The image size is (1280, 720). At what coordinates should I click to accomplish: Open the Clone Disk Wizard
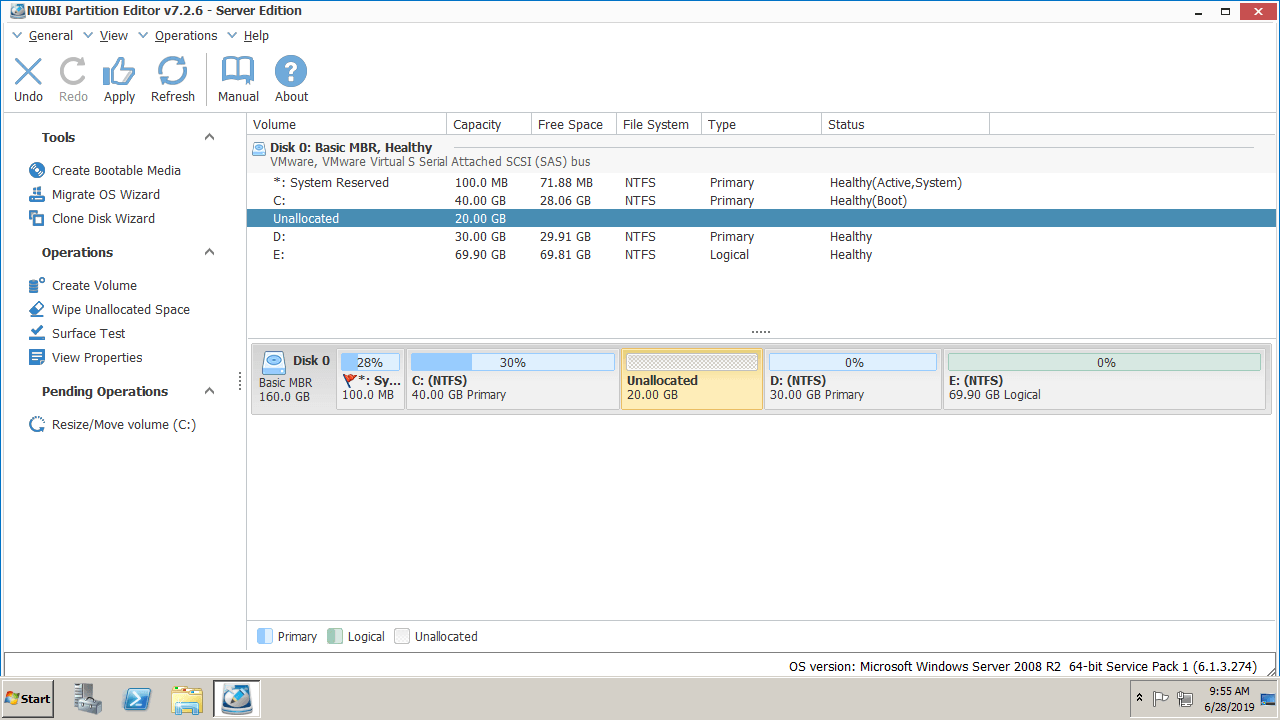(103, 219)
